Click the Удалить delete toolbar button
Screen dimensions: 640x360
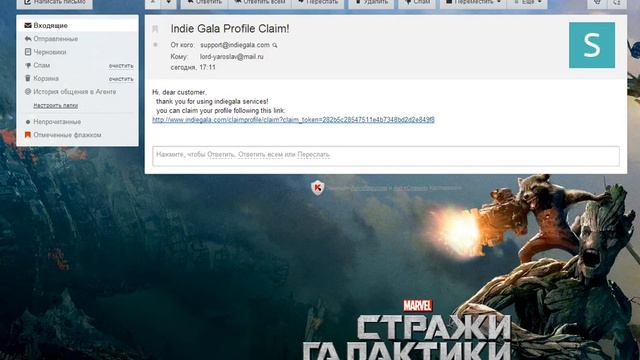click(371, 3)
